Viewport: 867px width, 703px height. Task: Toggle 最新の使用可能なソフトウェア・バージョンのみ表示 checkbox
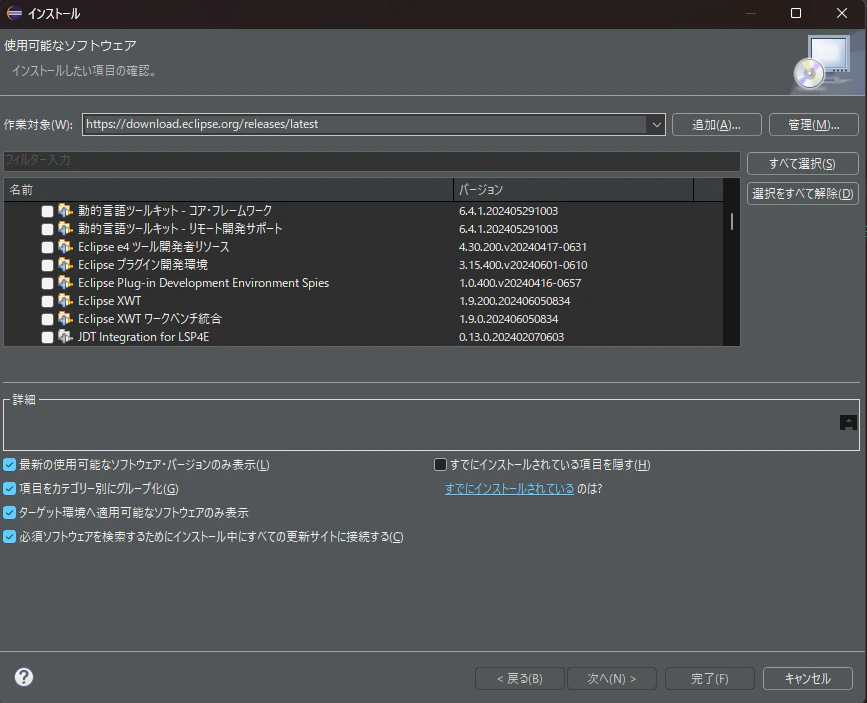pyautogui.click(x=9, y=465)
